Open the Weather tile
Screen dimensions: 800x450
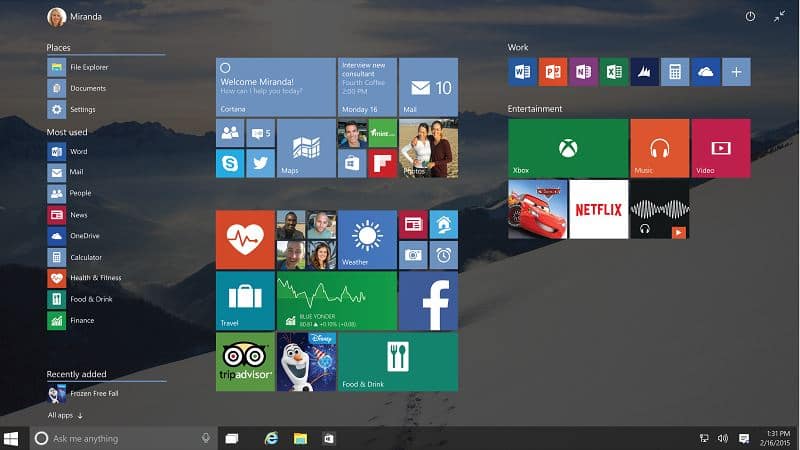pos(367,240)
